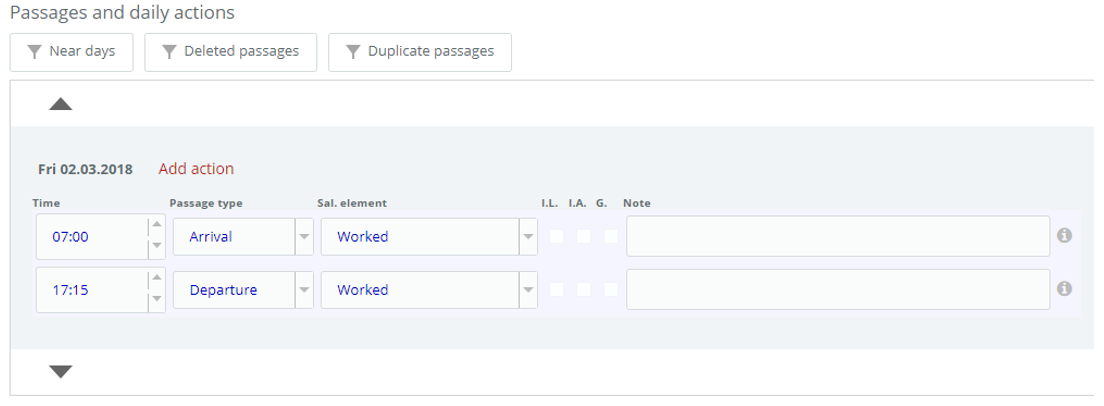Image resolution: width=1104 pixels, height=406 pixels.
Task: Increase the 17:15 time with up arrow
Action: point(156,279)
